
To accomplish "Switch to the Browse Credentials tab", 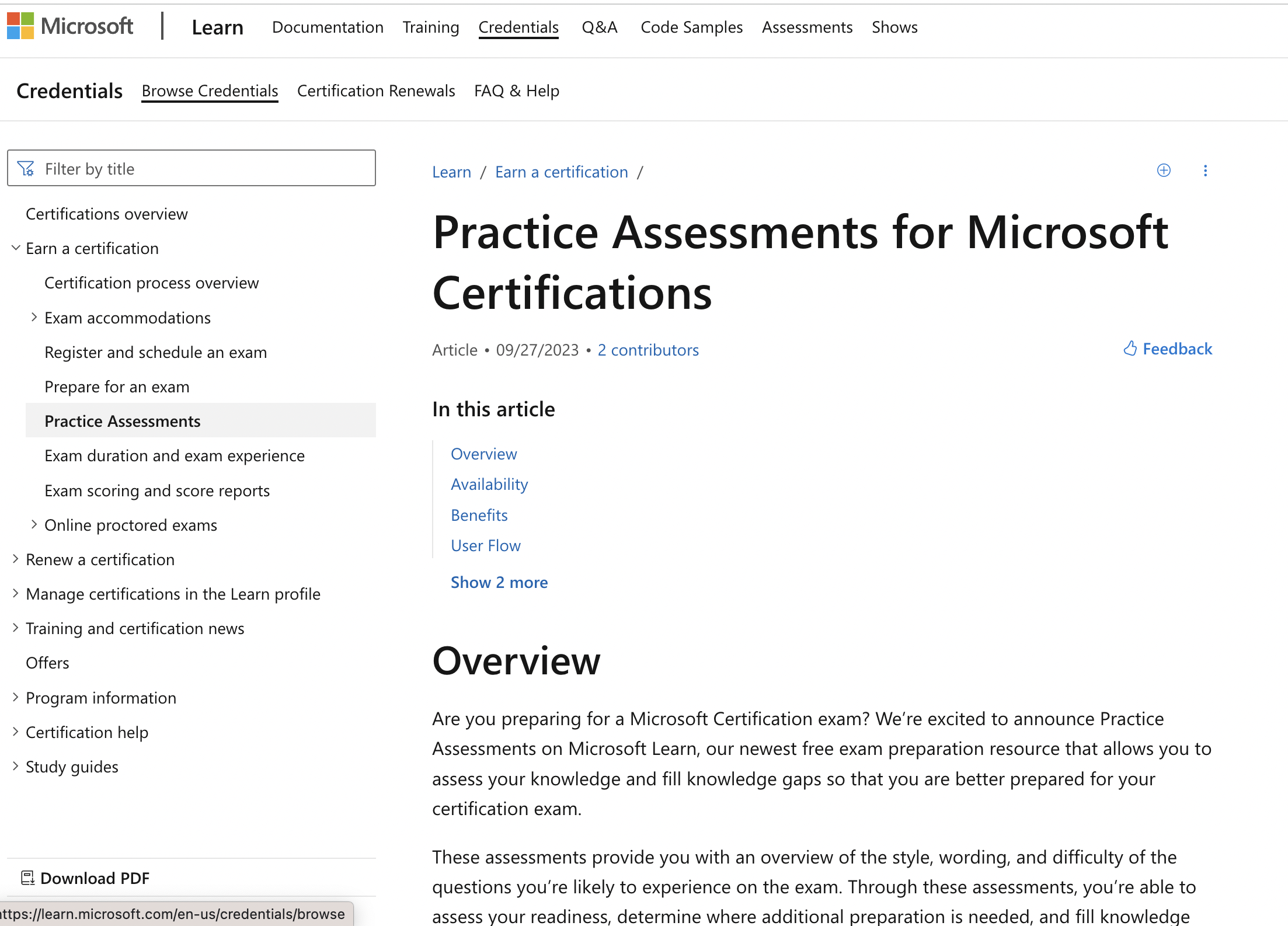I will click(x=210, y=90).
